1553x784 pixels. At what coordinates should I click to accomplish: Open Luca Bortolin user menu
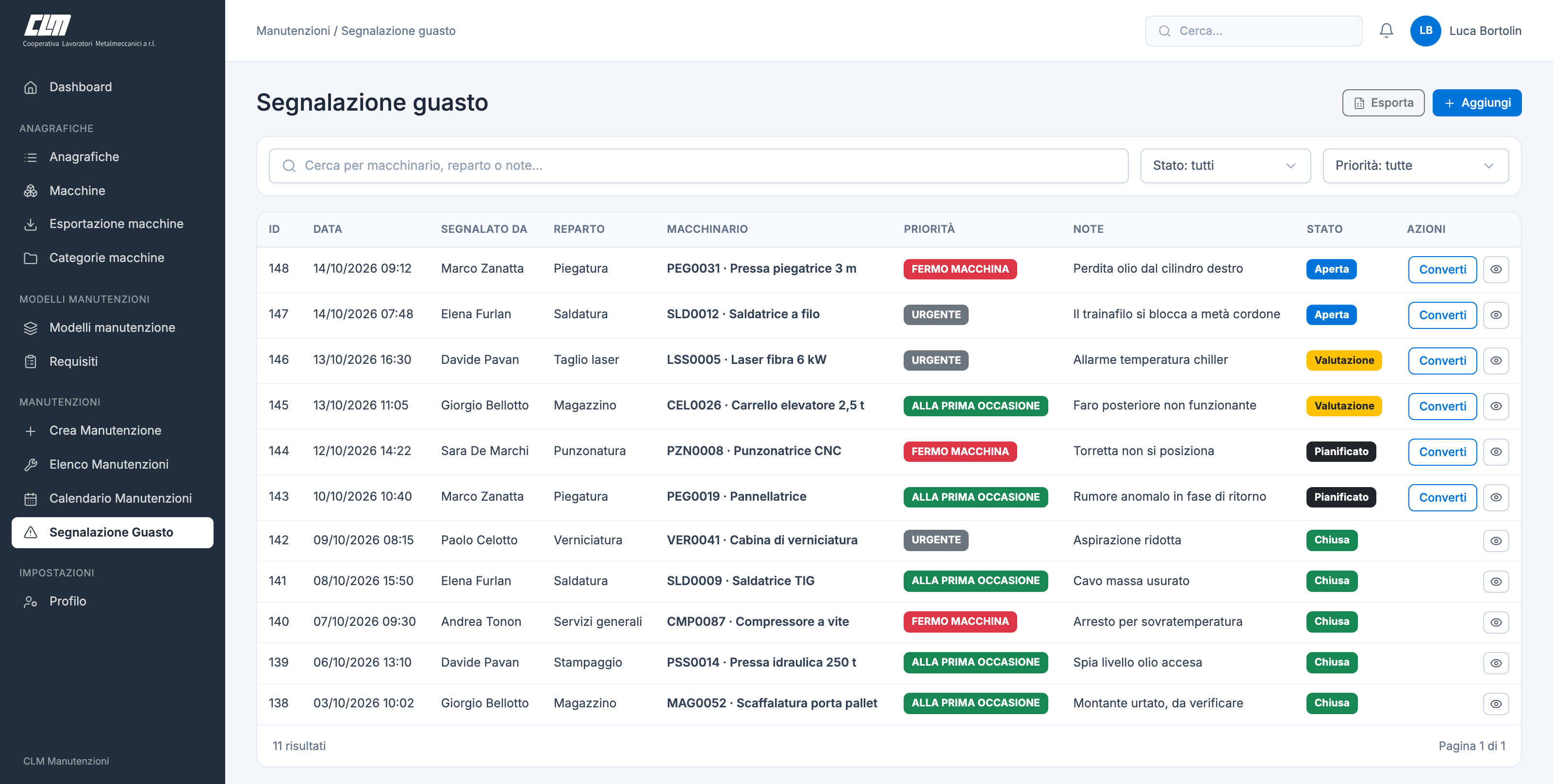coord(1485,31)
